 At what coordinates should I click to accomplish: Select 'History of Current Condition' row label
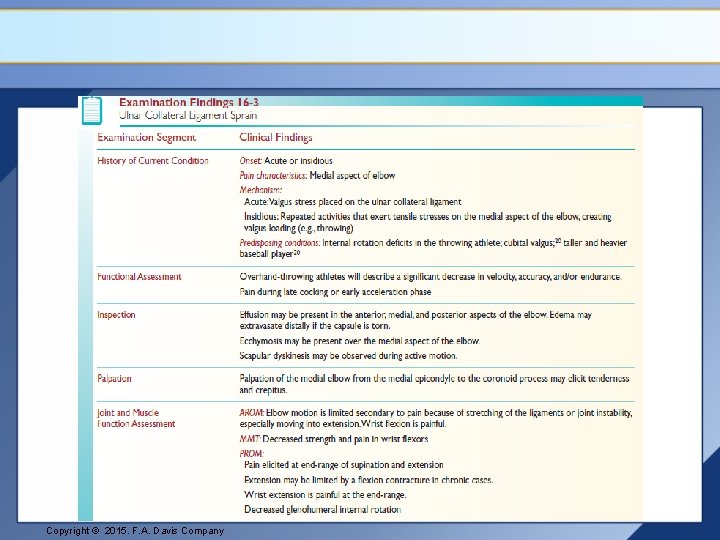tap(153, 161)
